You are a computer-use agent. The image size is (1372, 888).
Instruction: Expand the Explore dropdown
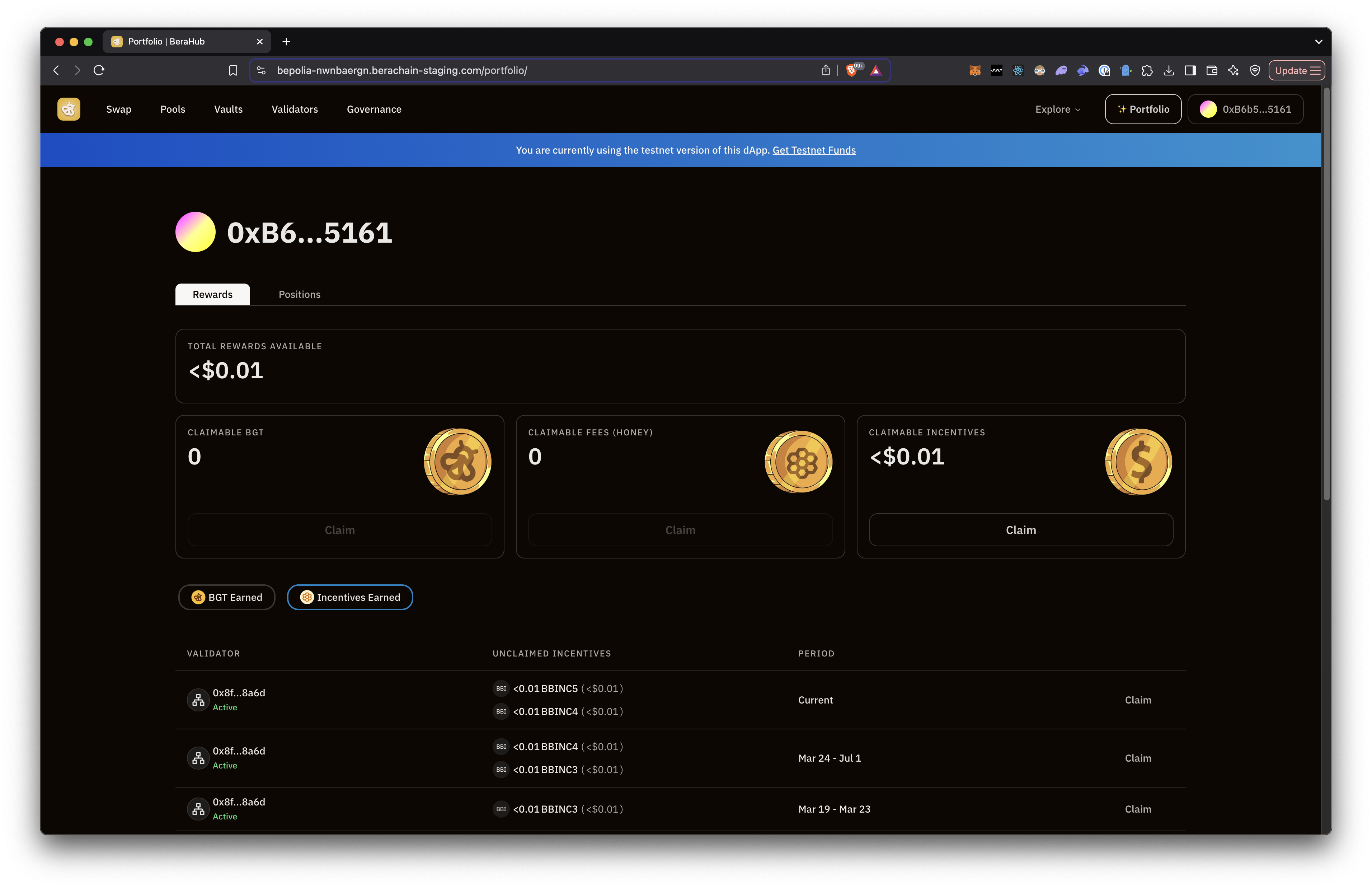tap(1057, 109)
